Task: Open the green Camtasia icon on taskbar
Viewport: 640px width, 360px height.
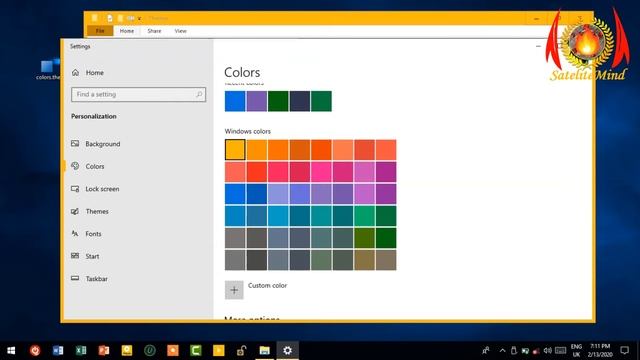Action: coord(196,350)
